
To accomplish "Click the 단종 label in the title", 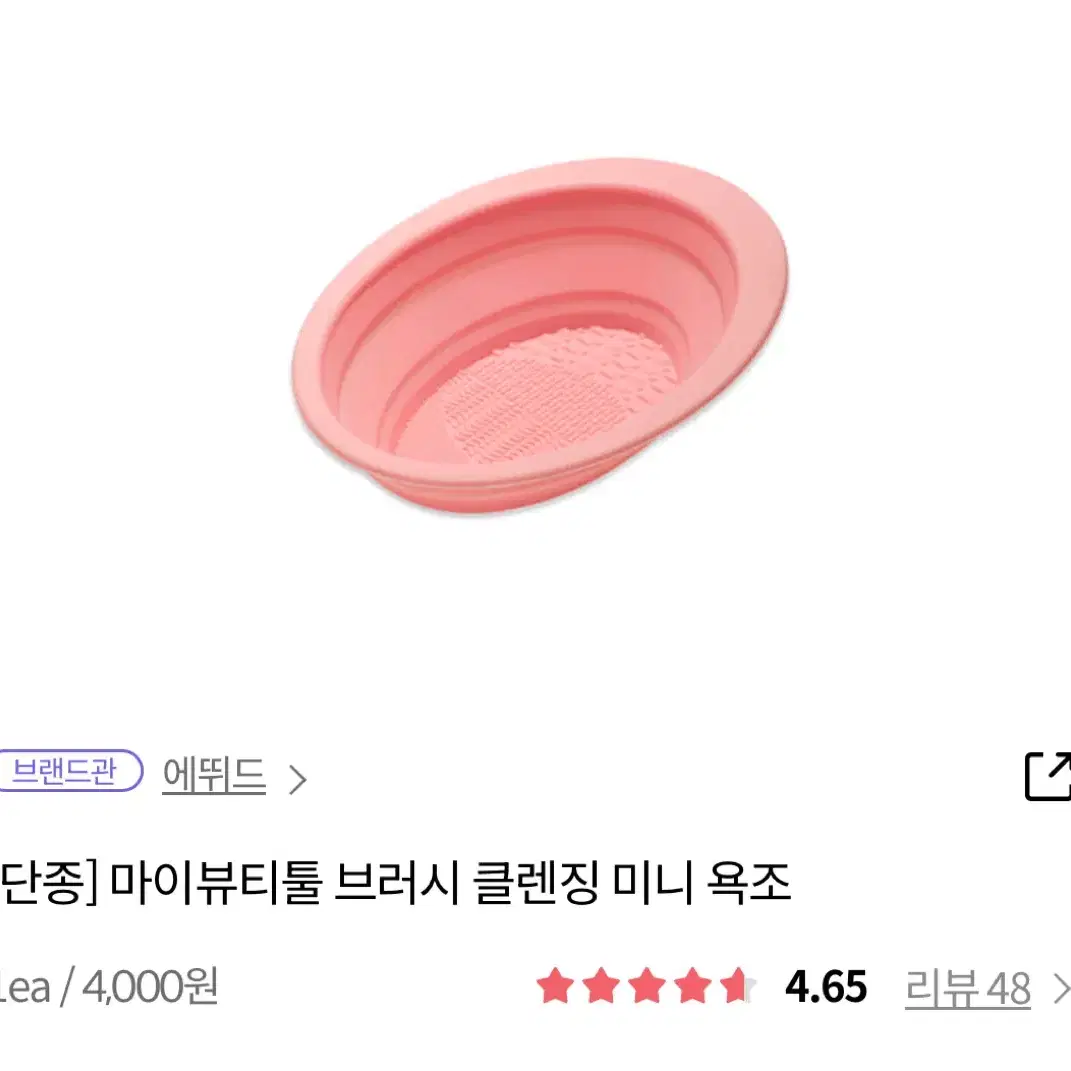I will [45, 883].
